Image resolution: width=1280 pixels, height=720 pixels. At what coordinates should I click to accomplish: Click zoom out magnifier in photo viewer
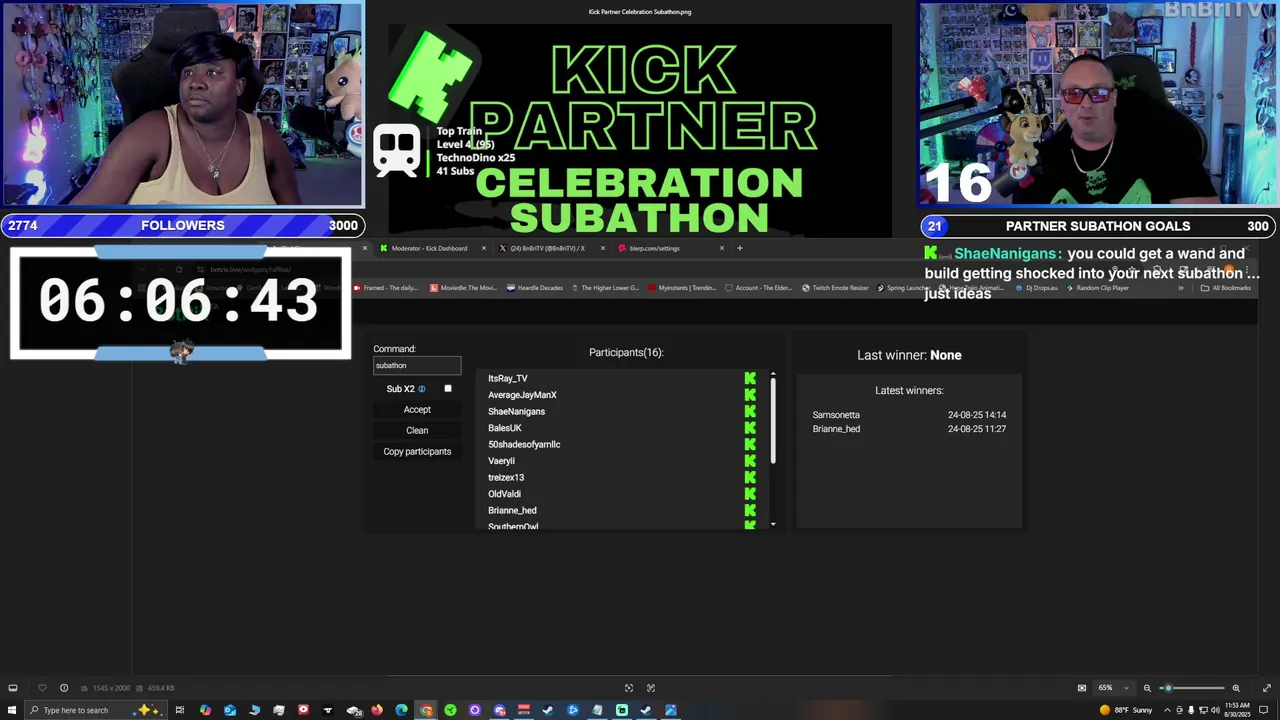(x=1147, y=688)
